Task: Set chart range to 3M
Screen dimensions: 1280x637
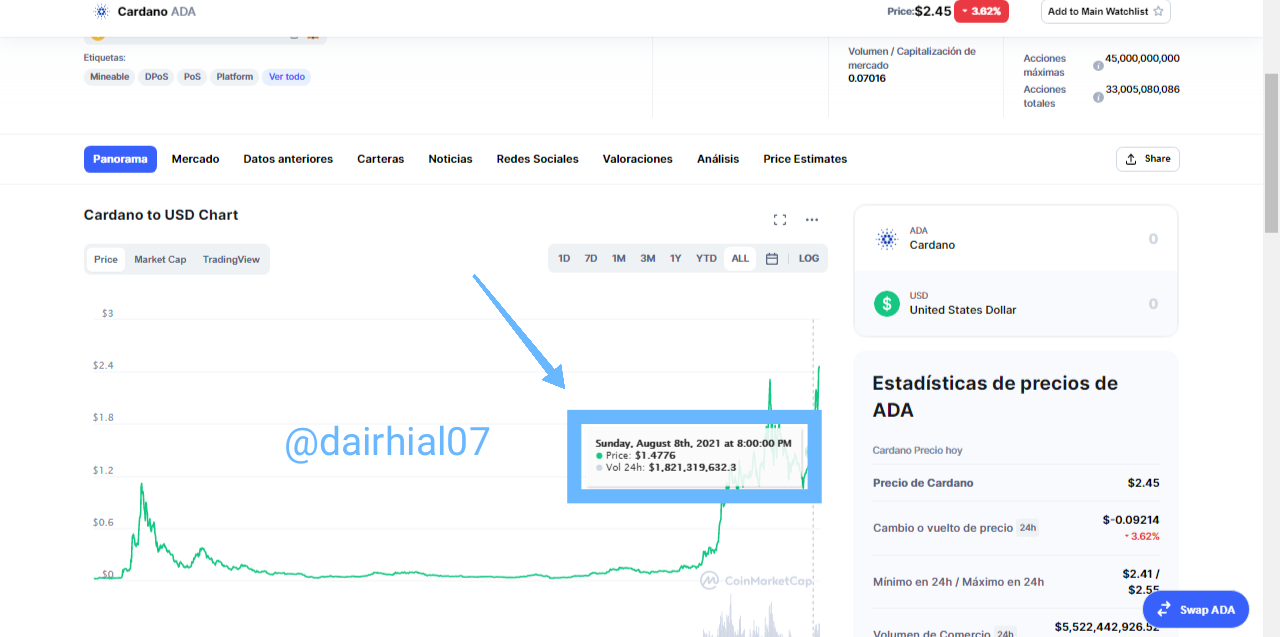Action: [648, 259]
